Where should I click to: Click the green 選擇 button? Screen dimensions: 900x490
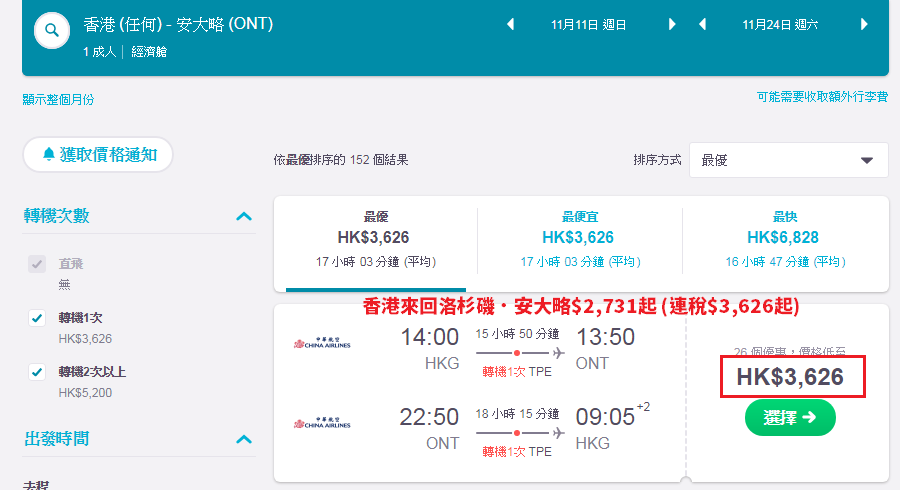click(790, 418)
